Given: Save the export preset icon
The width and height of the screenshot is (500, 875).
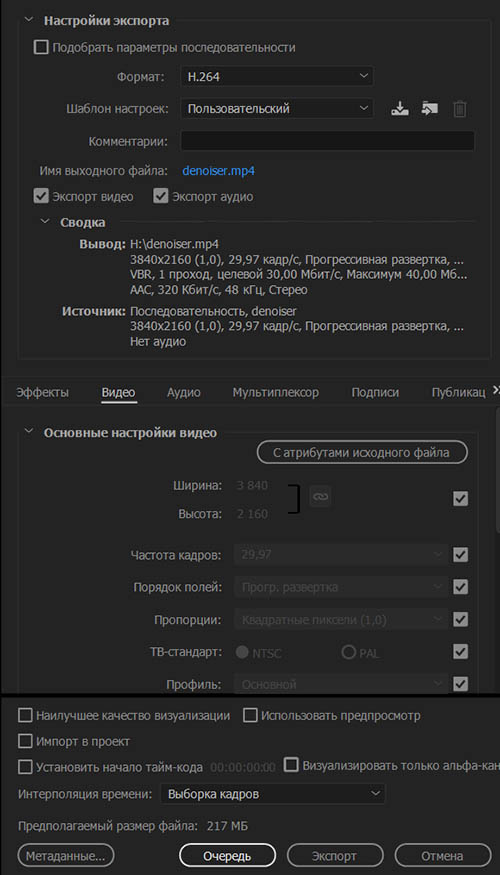Looking at the screenshot, I should (400, 108).
